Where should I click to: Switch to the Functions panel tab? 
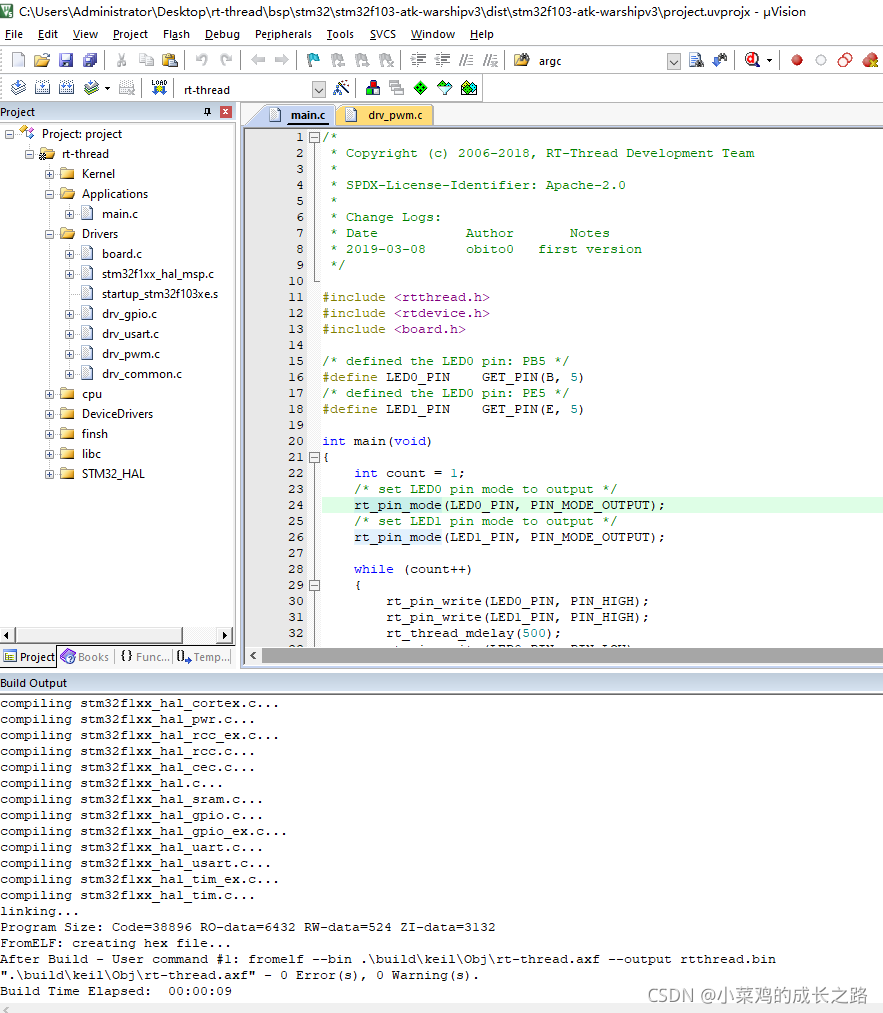[x=145, y=657]
